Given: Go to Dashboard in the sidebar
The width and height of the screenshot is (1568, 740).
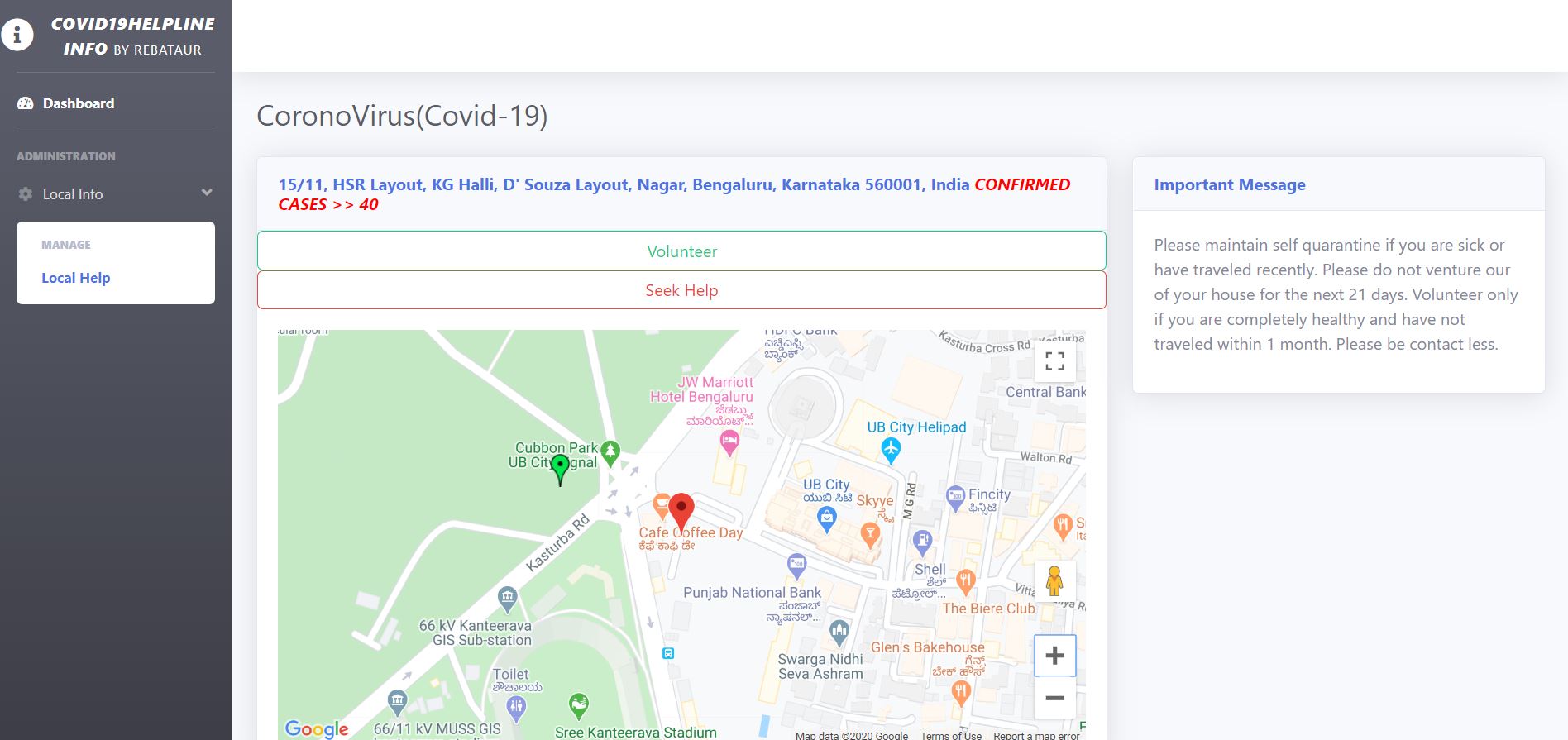Looking at the screenshot, I should coord(79,103).
